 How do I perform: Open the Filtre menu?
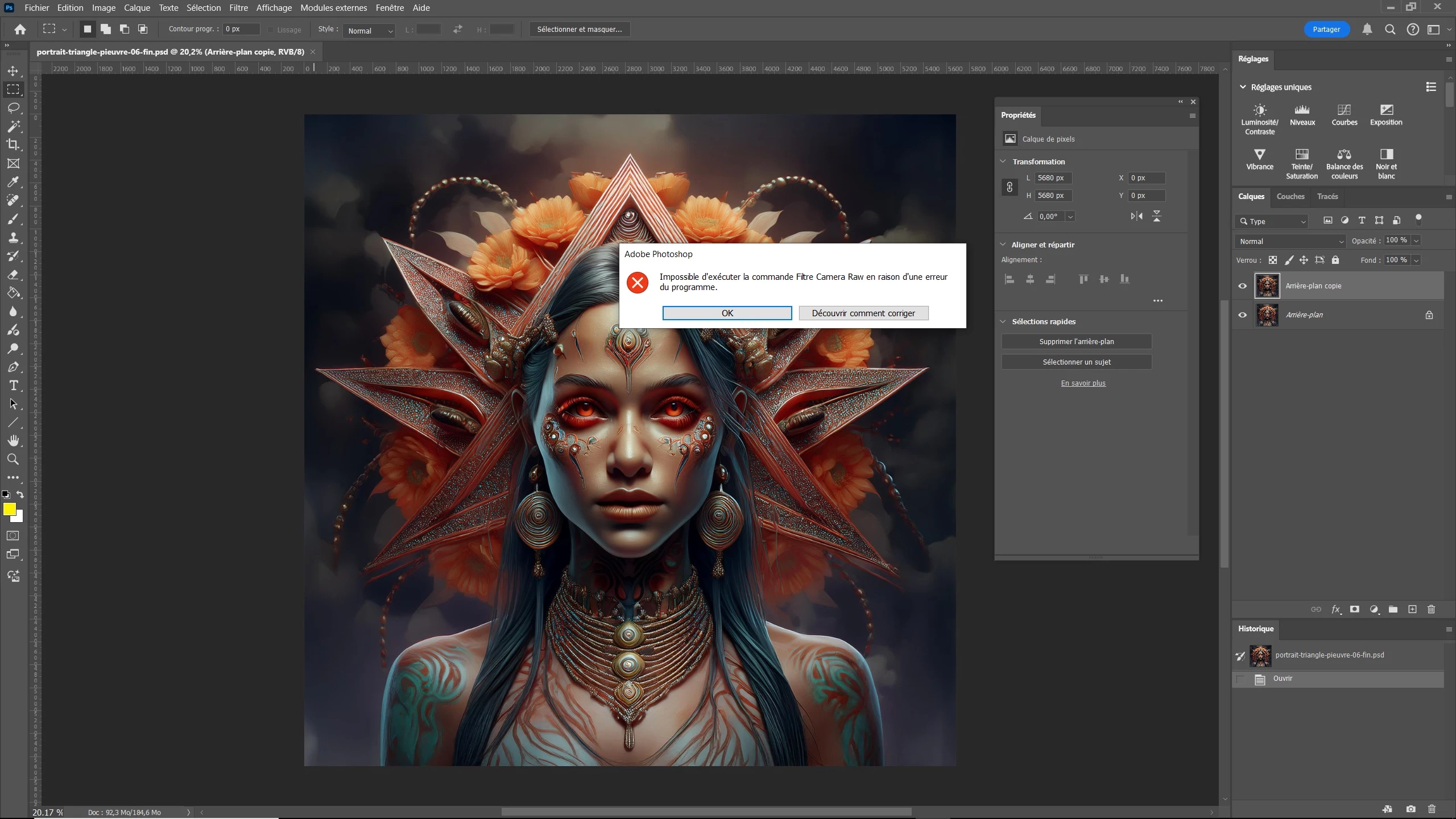[x=238, y=8]
